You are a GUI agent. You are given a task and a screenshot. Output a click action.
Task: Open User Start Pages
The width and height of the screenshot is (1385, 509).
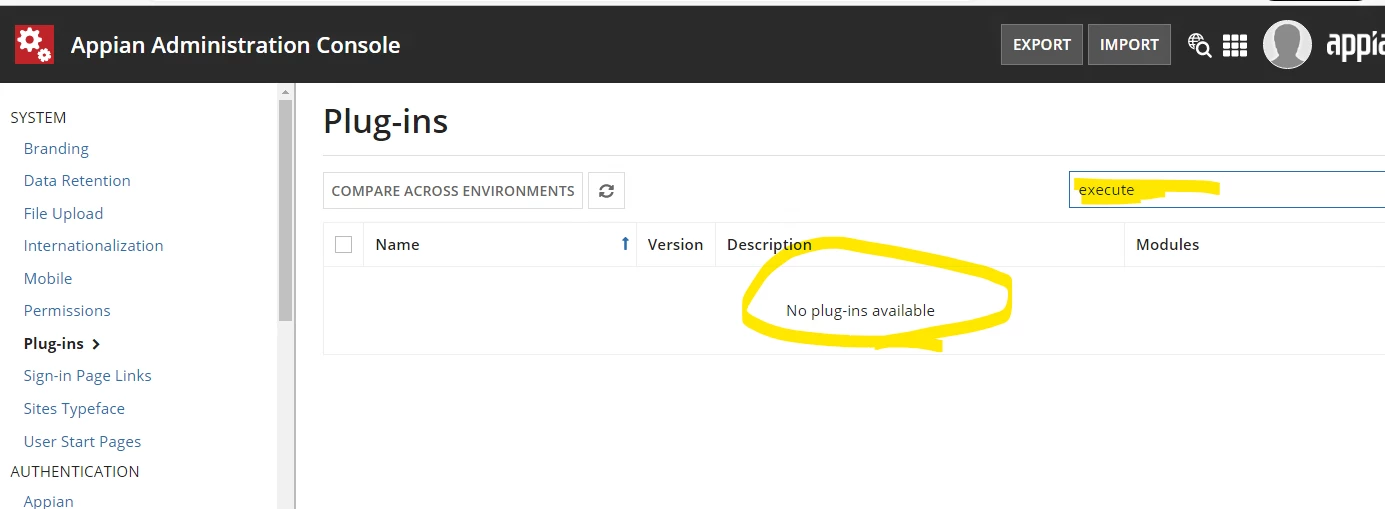82,441
